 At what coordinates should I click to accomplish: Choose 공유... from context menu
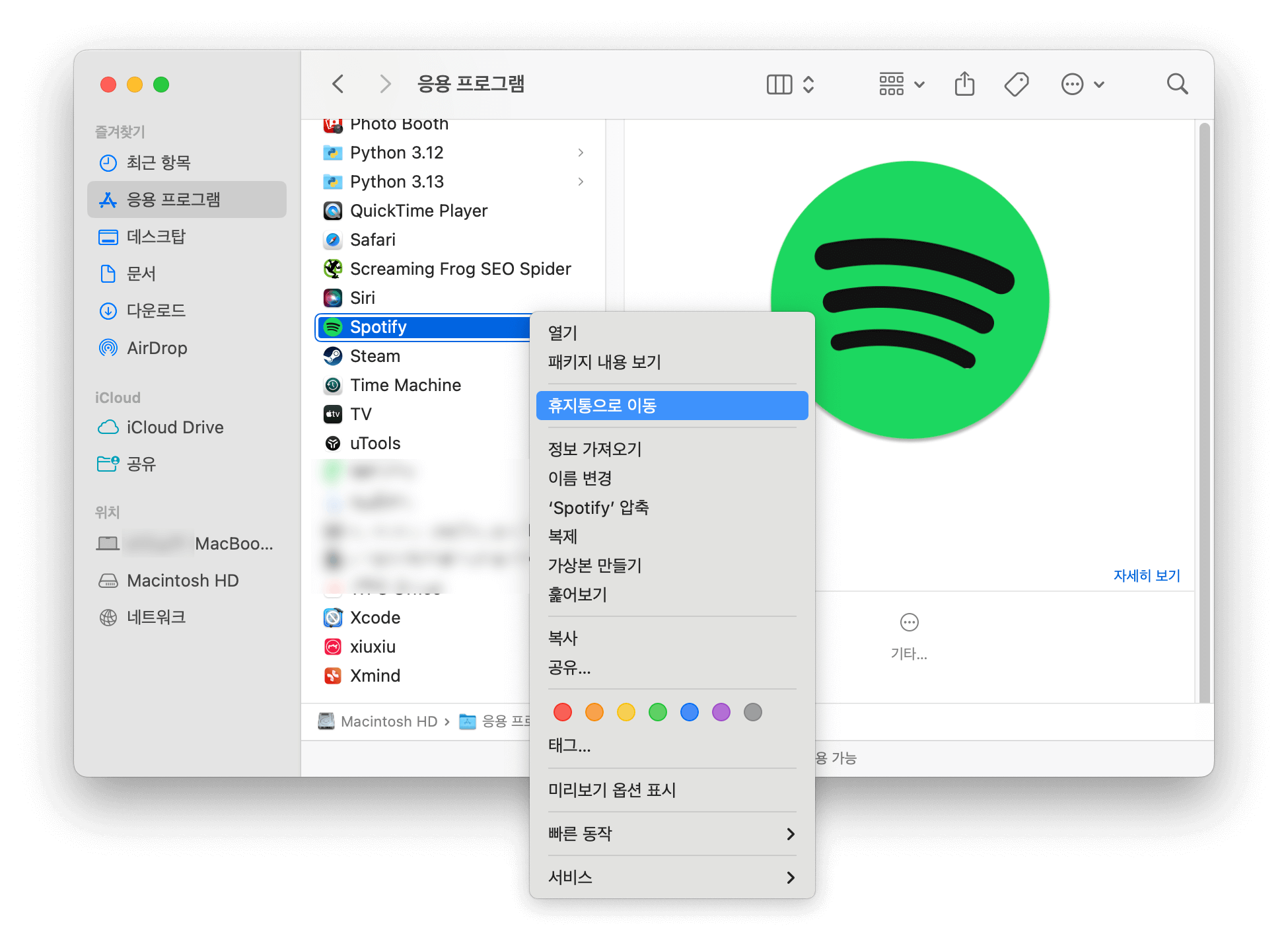click(x=672, y=667)
